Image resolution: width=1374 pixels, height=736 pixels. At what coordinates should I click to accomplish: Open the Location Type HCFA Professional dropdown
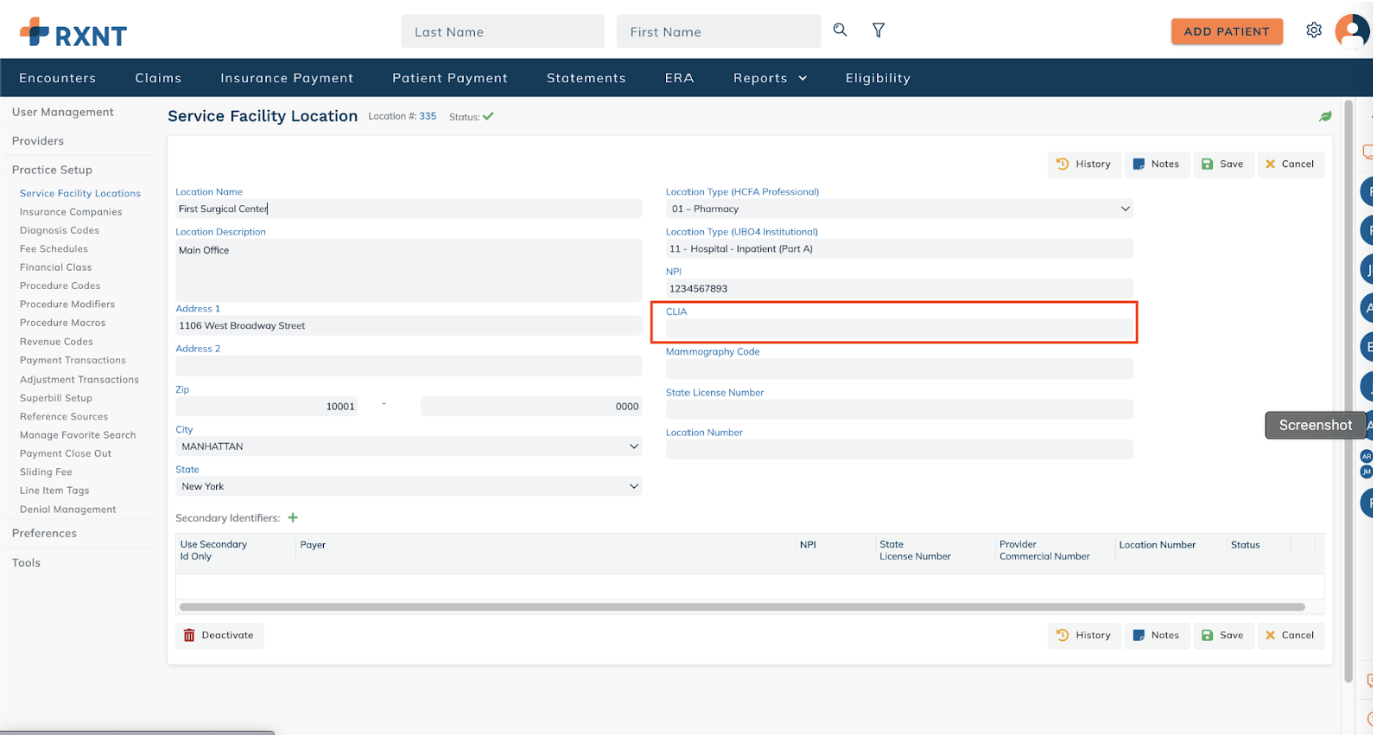[x=899, y=209]
